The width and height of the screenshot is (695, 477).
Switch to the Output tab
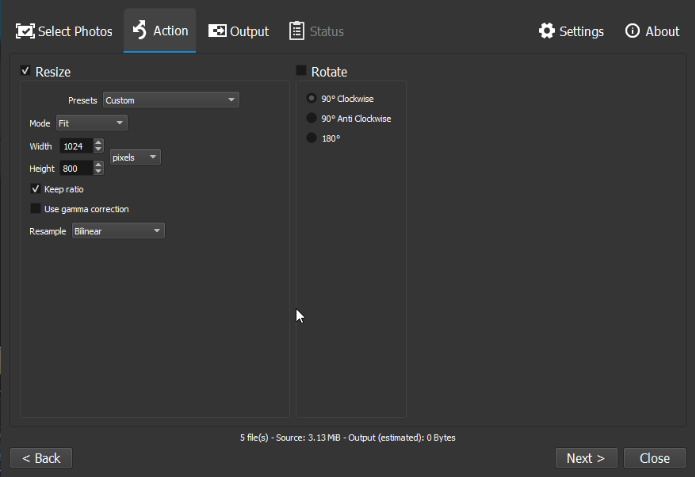[x=239, y=31]
